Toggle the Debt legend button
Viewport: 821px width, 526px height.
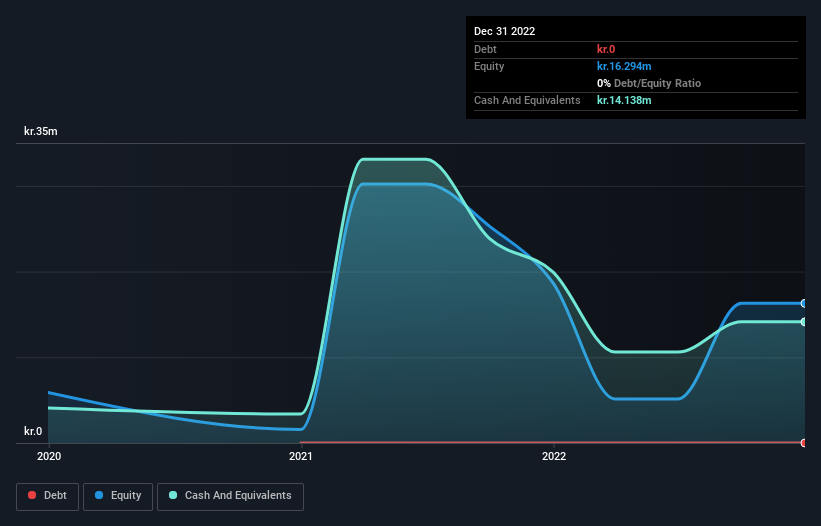[47, 496]
